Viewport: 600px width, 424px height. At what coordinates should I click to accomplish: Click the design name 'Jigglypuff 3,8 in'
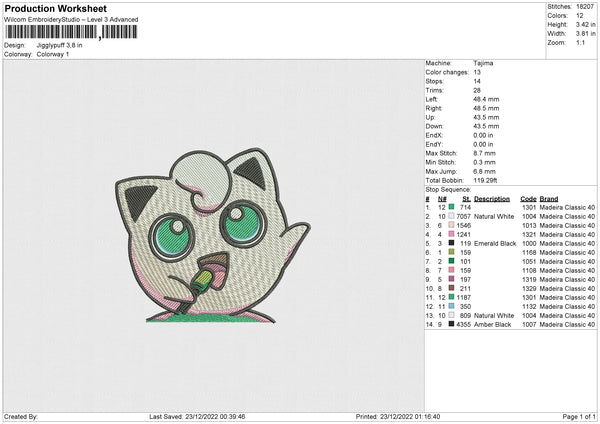[59, 45]
